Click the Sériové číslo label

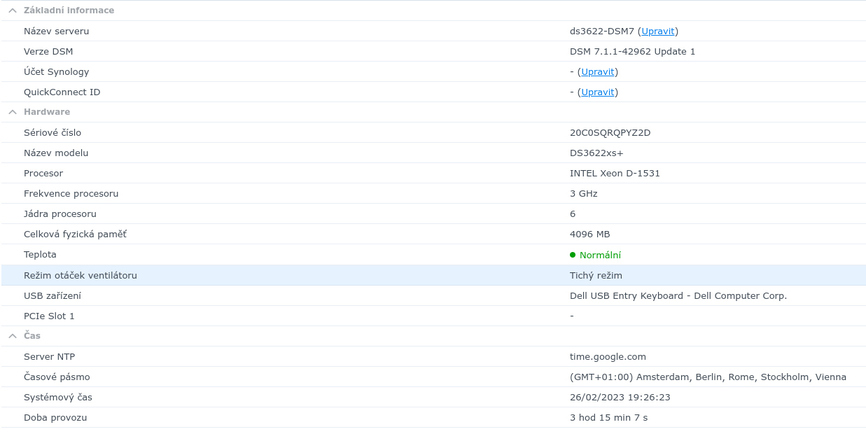click(52, 133)
